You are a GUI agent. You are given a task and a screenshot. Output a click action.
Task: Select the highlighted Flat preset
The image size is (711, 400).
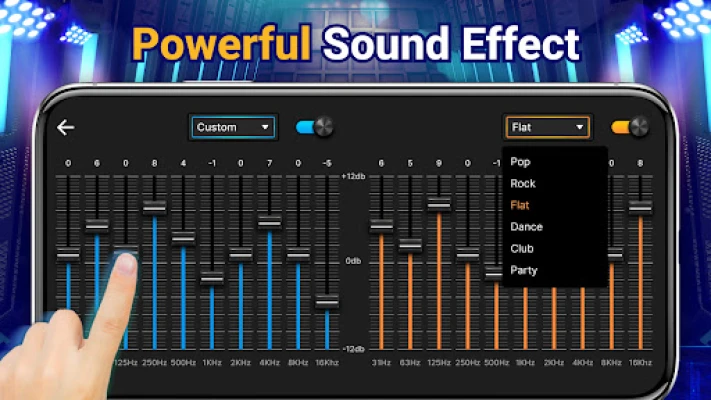pos(520,205)
